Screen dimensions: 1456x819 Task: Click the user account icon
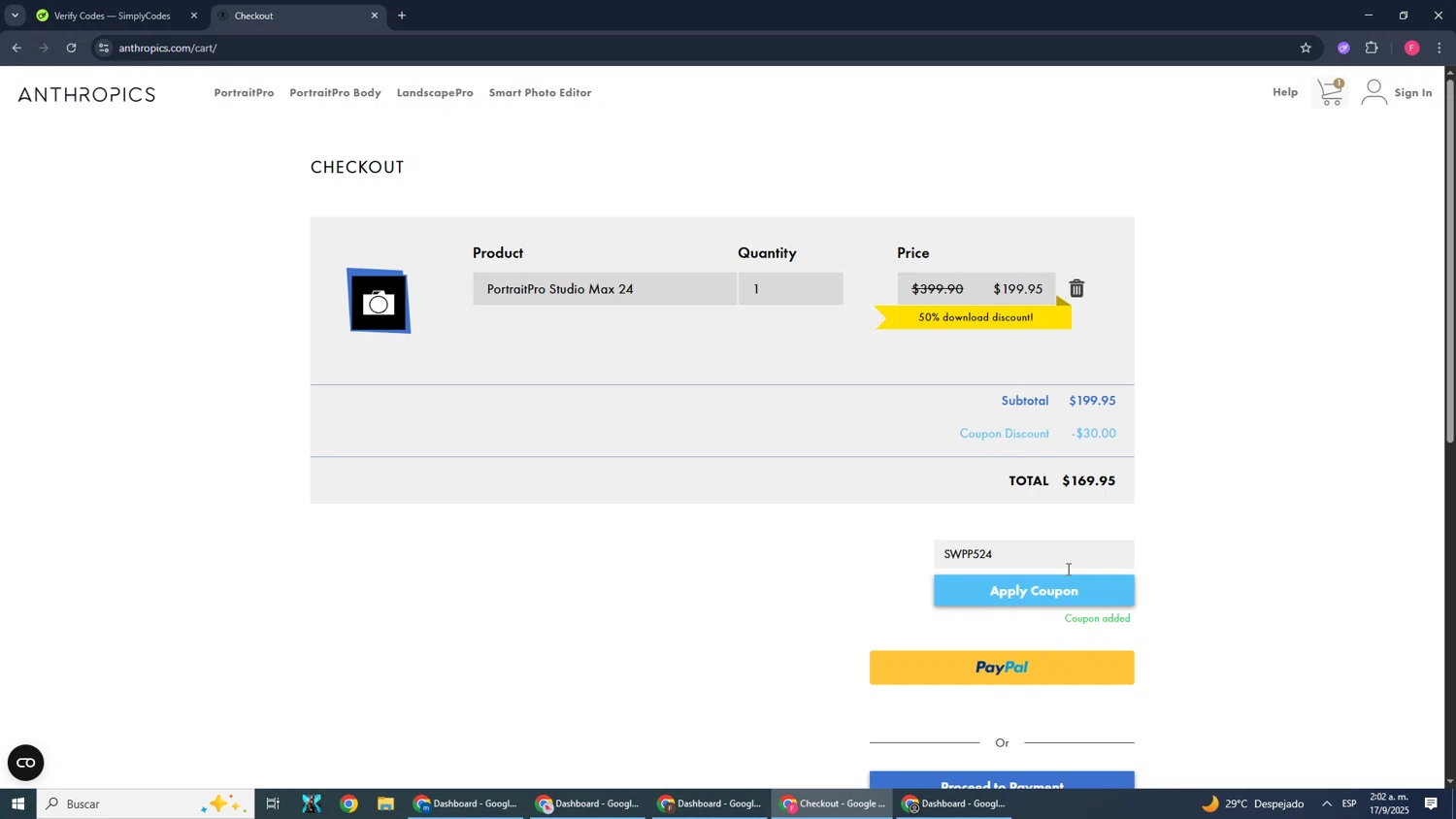tap(1373, 92)
